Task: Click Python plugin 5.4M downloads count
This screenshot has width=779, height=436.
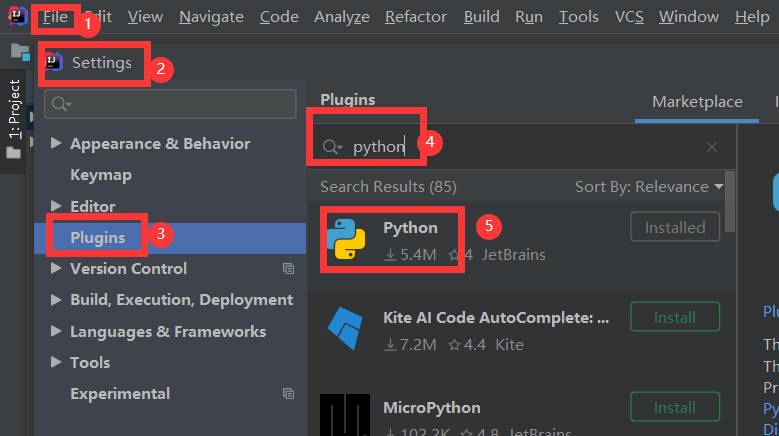Action: pos(410,255)
